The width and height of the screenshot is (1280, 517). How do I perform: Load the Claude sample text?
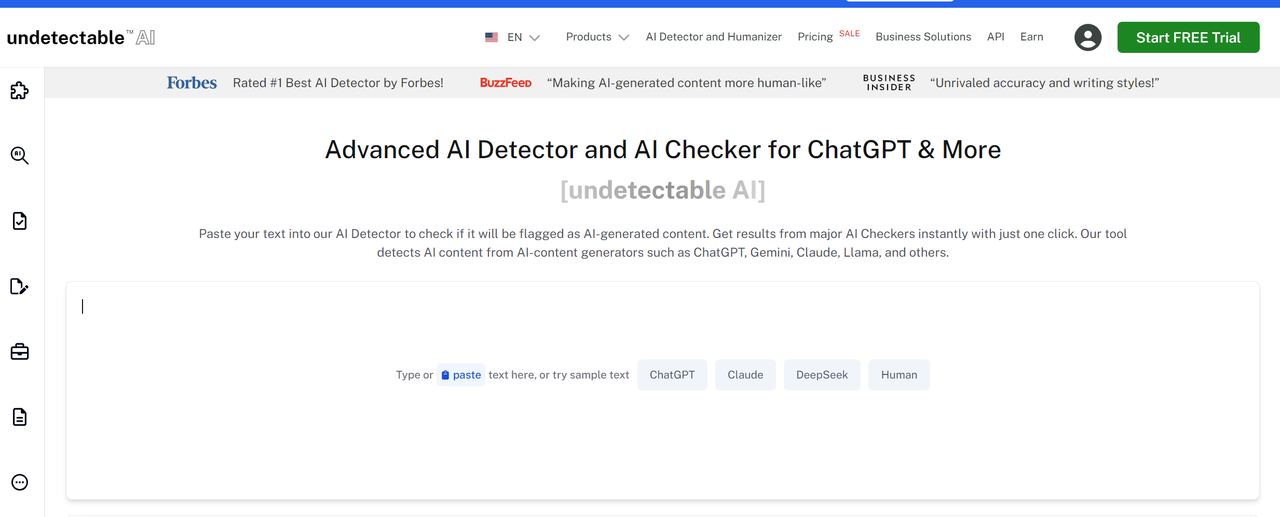point(746,375)
